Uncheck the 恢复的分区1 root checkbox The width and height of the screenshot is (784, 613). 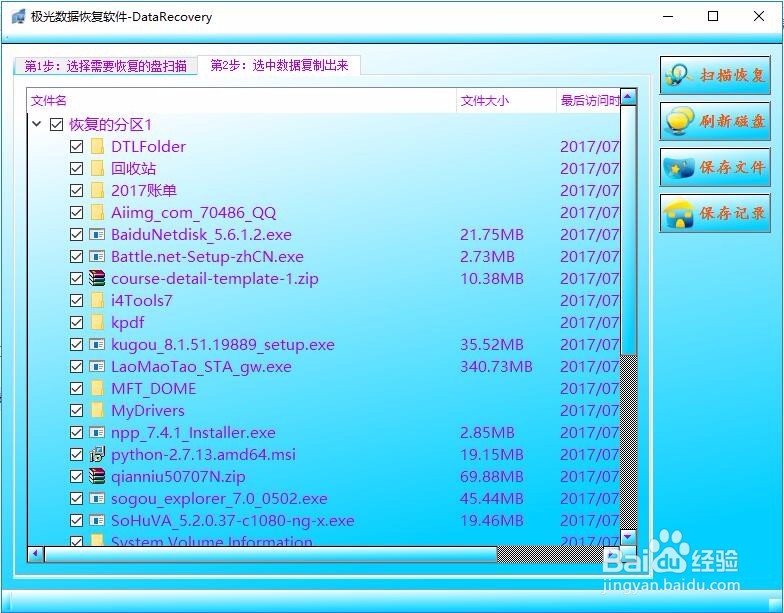click(56, 124)
